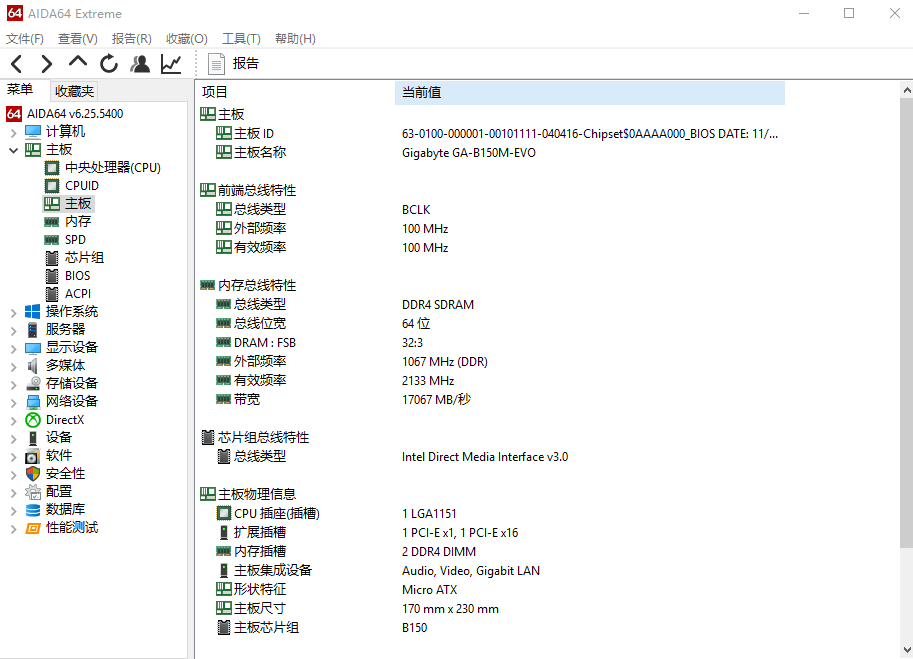Click the value Intel Direct Media Interface v3.0

point(484,457)
